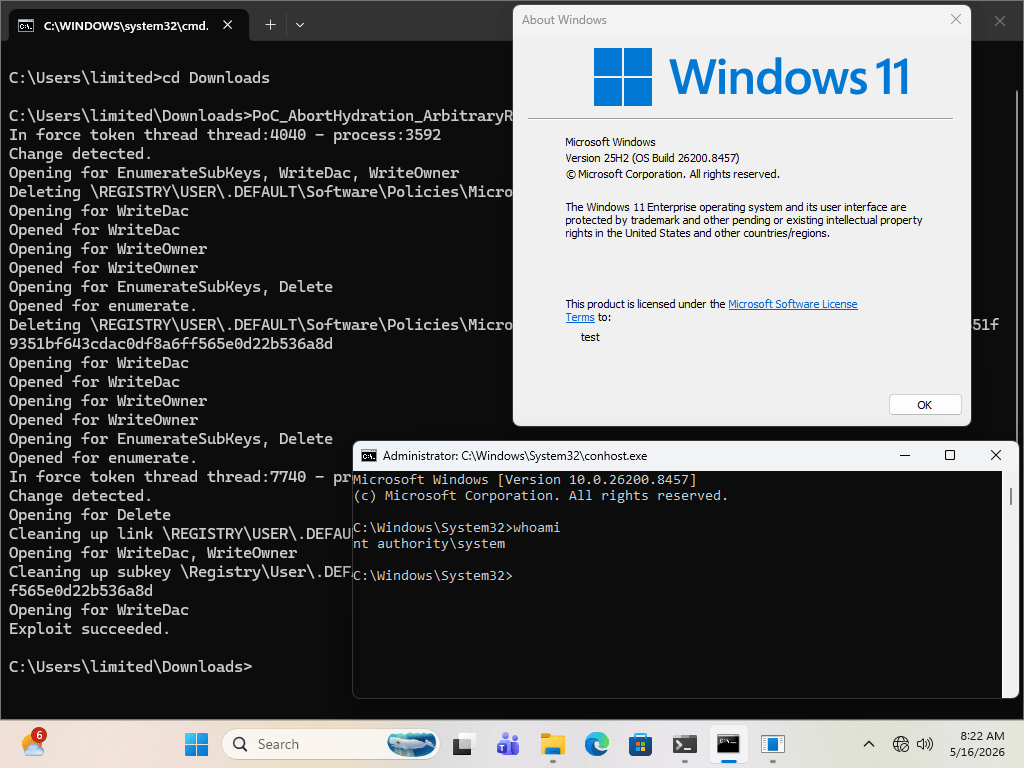The width and height of the screenshot is (1024, 768).
Task: Open the weather widget with badge
Action: (33, 744)
